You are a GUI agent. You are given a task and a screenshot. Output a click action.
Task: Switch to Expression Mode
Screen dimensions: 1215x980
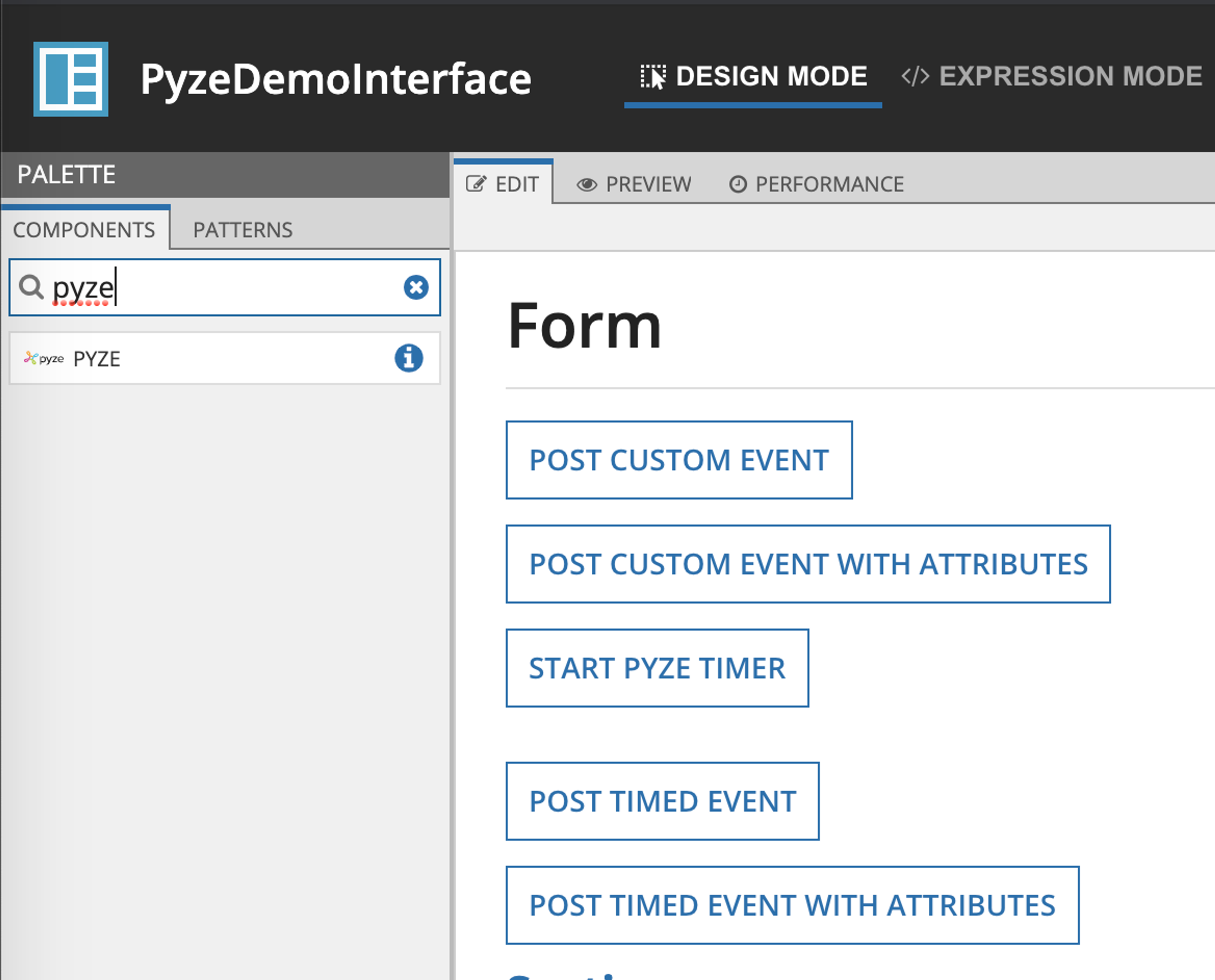[x=1052, y=77]
